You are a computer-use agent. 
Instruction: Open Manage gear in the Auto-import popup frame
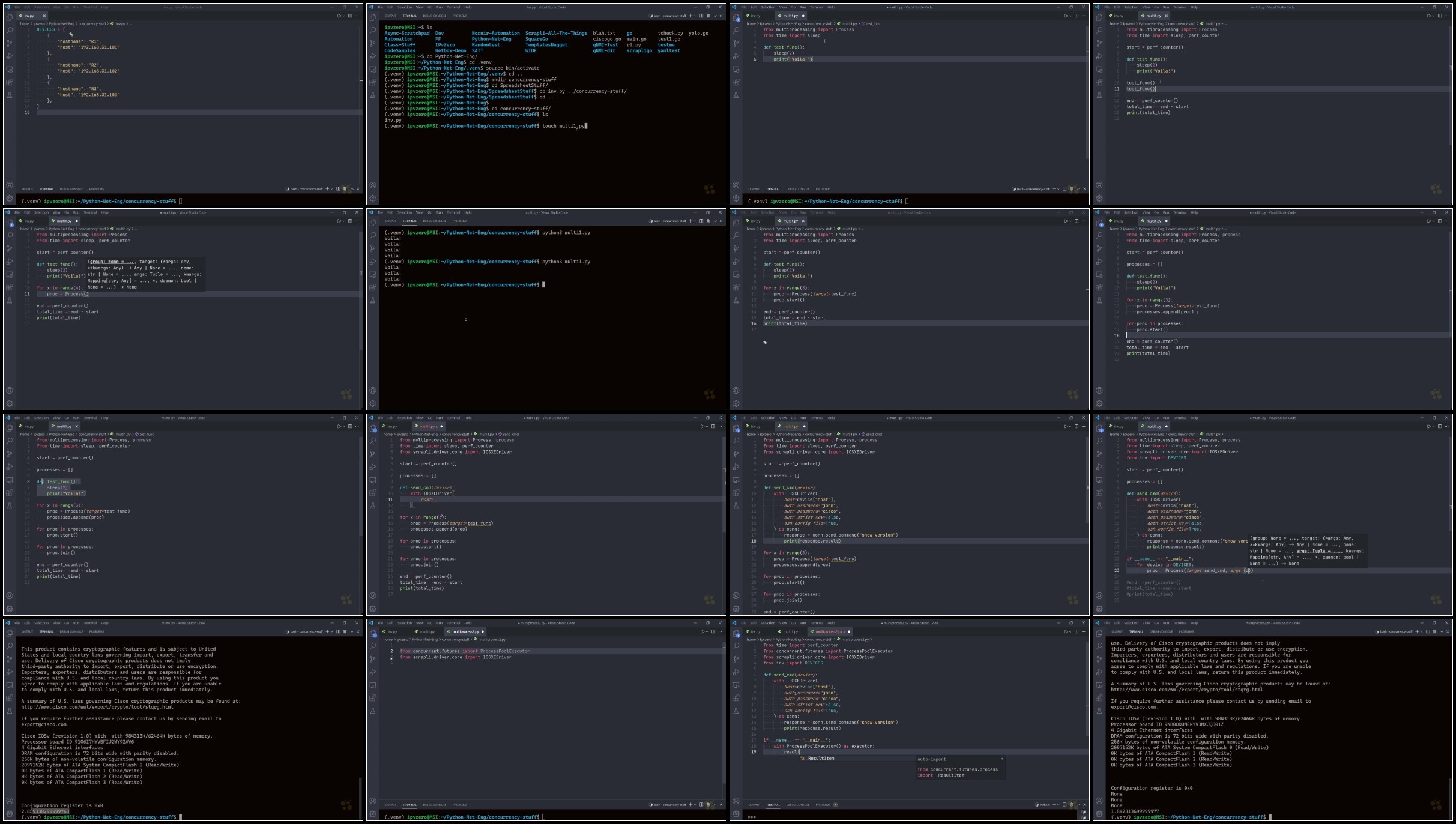(x=736, y=814)
